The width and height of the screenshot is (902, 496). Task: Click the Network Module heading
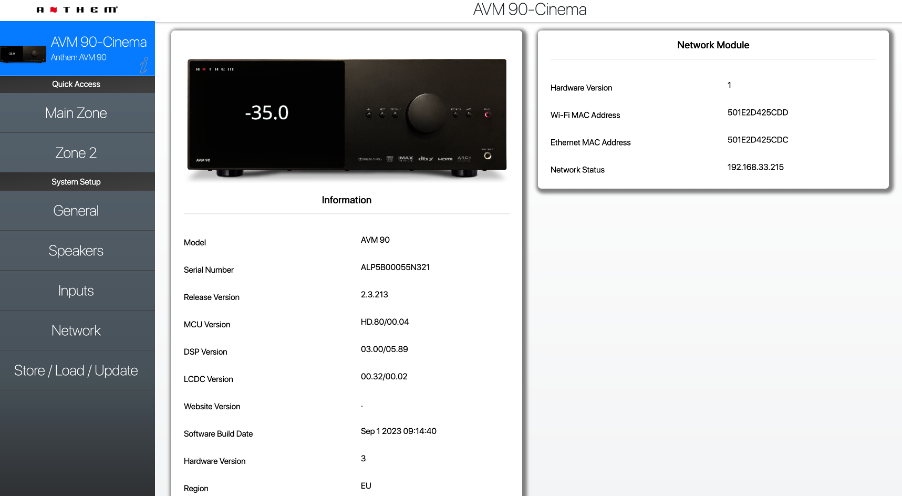[713, 45]
